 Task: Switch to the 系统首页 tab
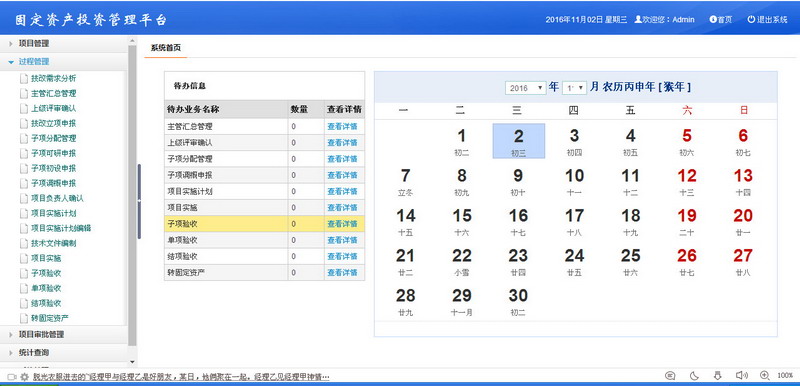point(166,48)
